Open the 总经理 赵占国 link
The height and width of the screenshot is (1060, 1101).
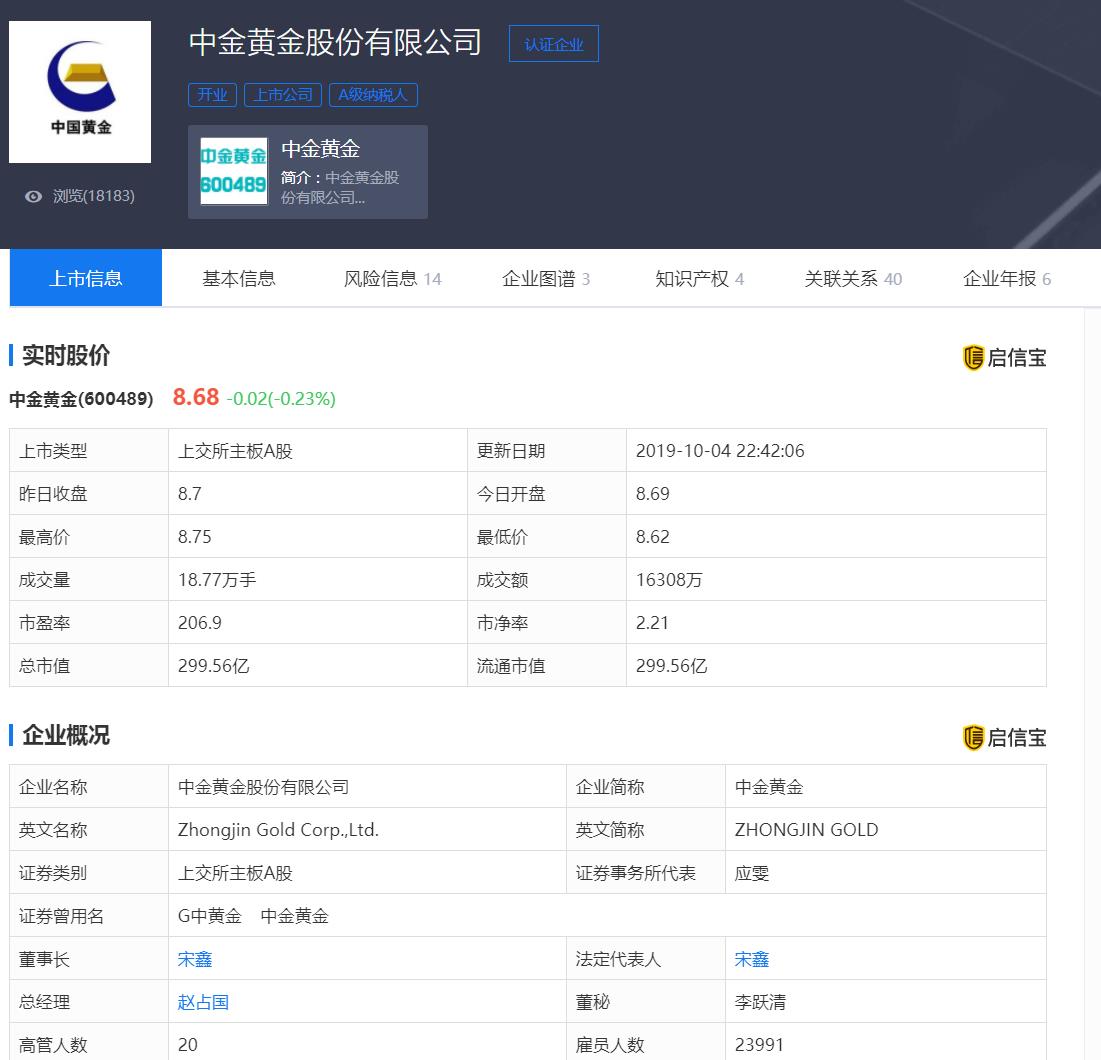pyautogui.click(x=204, y=1002)
